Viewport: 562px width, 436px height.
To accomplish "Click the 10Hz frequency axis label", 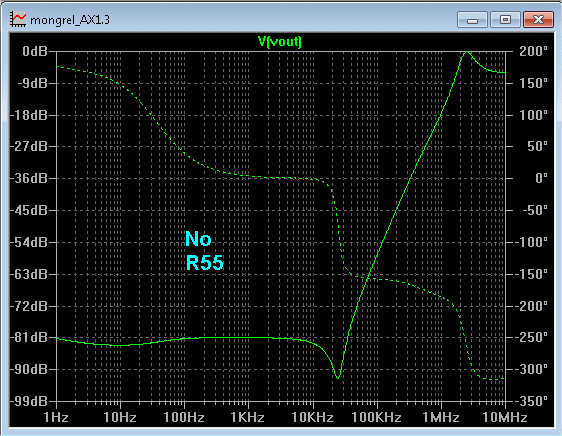I will pos(120,417).
